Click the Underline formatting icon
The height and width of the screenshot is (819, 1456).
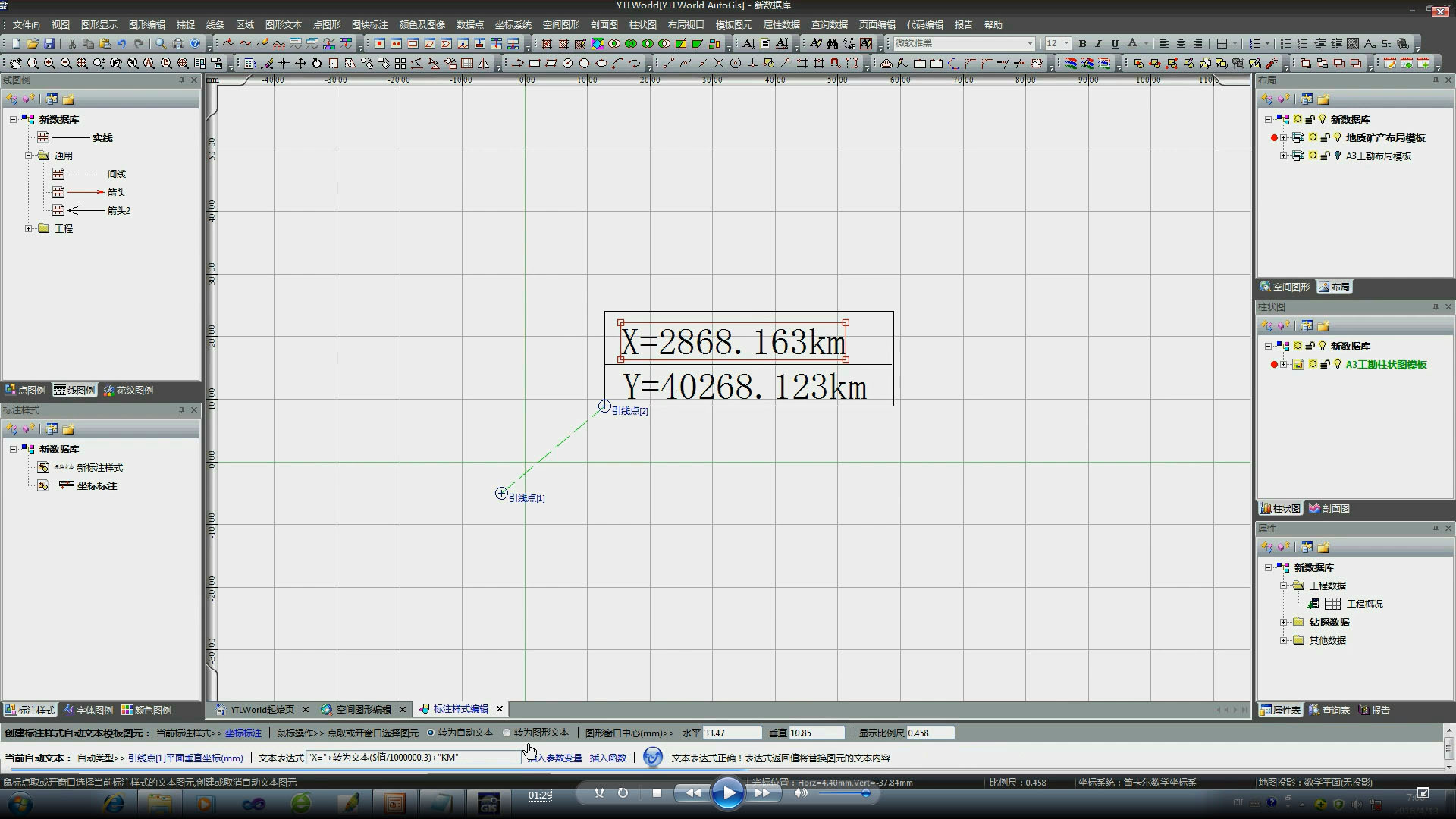click(1115, 44)
